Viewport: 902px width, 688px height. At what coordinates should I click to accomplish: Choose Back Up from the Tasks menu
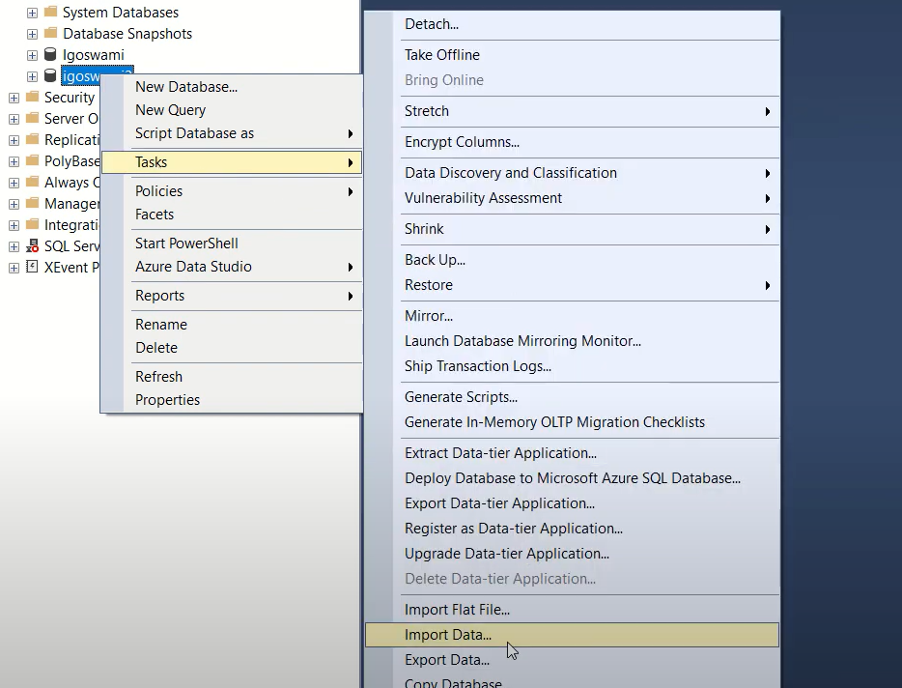point(435,260)
